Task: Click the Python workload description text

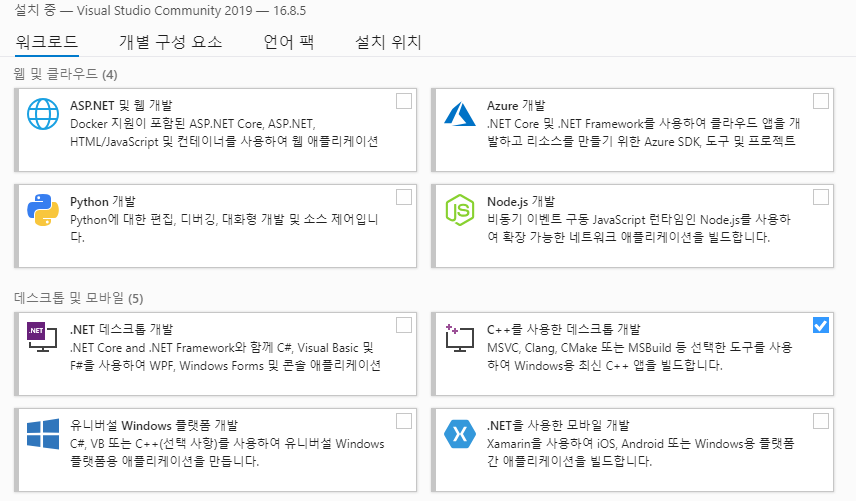Action: point(224,228)
